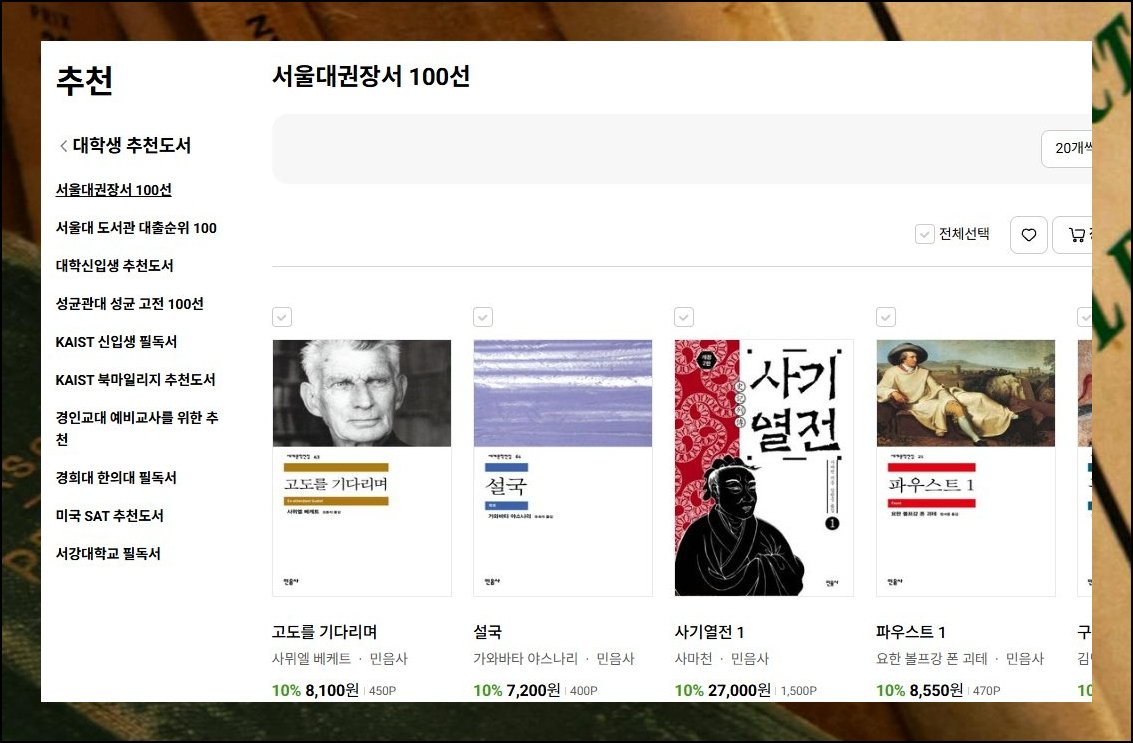1133x743 pixels.
Task: Toggle the 전체선택 checkbox
Action: pyautogui.click(x=924, y=234)
